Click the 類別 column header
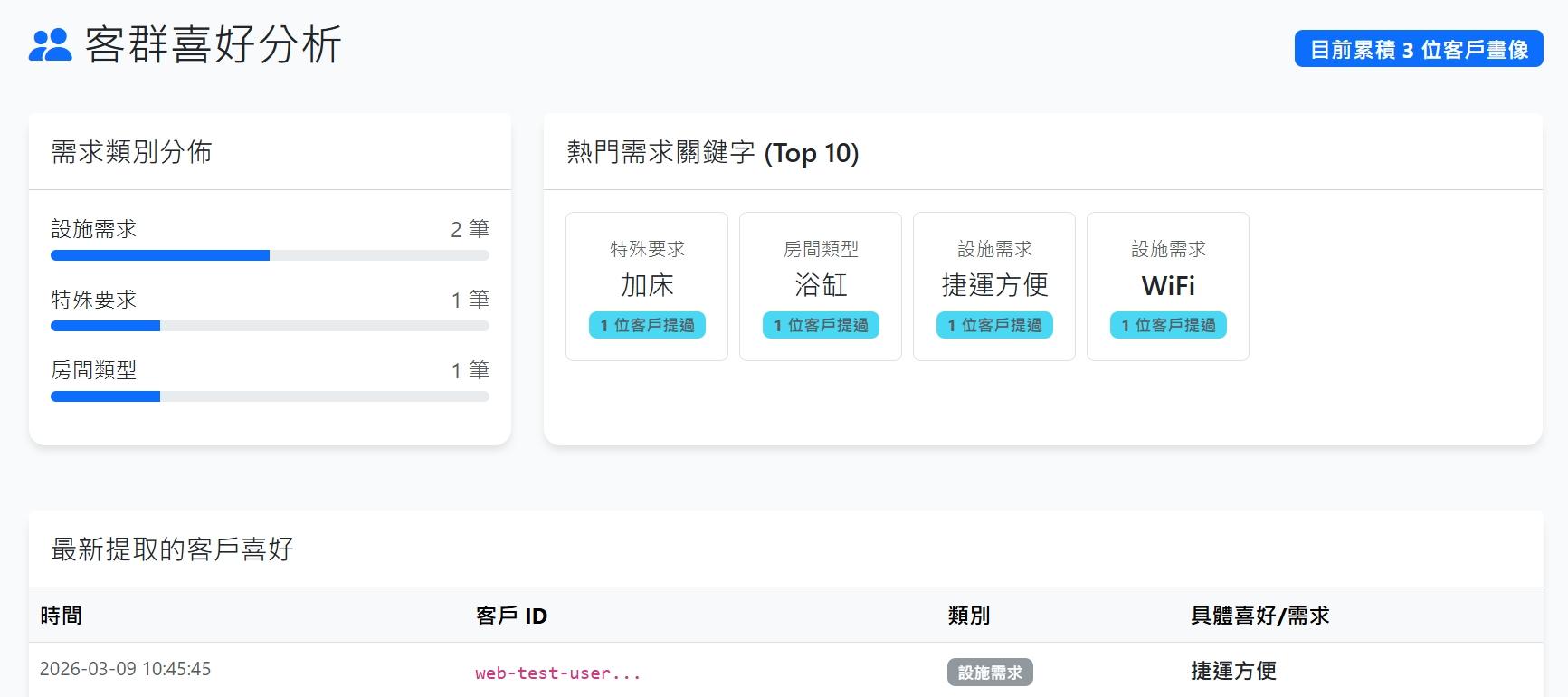The image size is (1568, 697). [x=968, y=616]
